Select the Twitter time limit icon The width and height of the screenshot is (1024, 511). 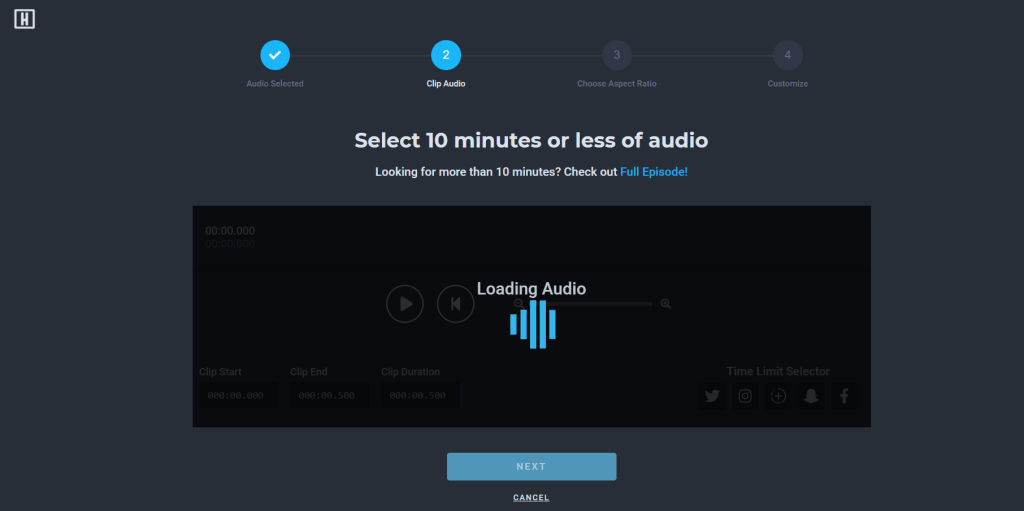coord(712,396)
